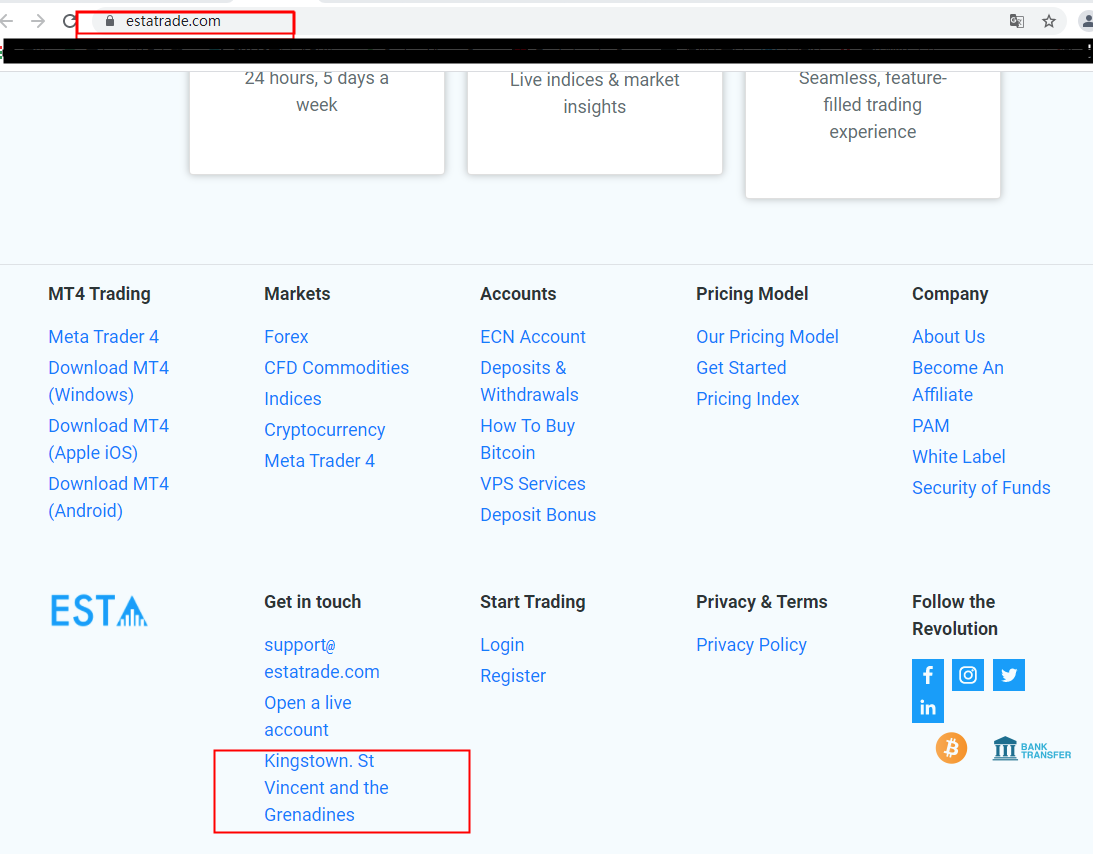The image size is (1093, 854).
Task: Open How To Buy Bitcoin link
Action: (527, 439)
